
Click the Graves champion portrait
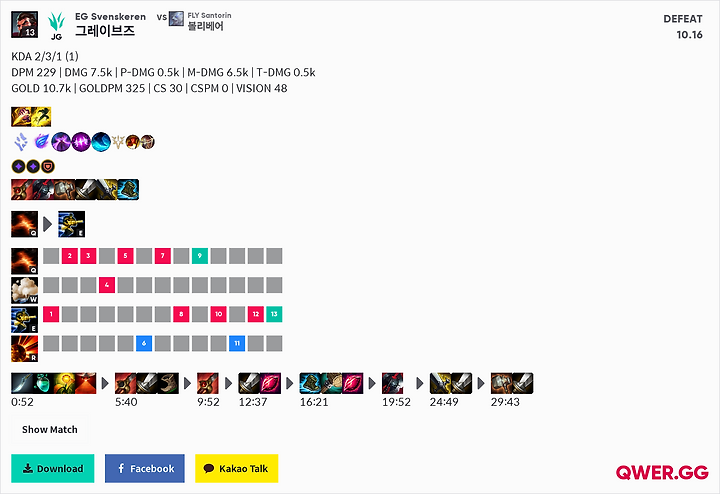(x=24, y=24)
